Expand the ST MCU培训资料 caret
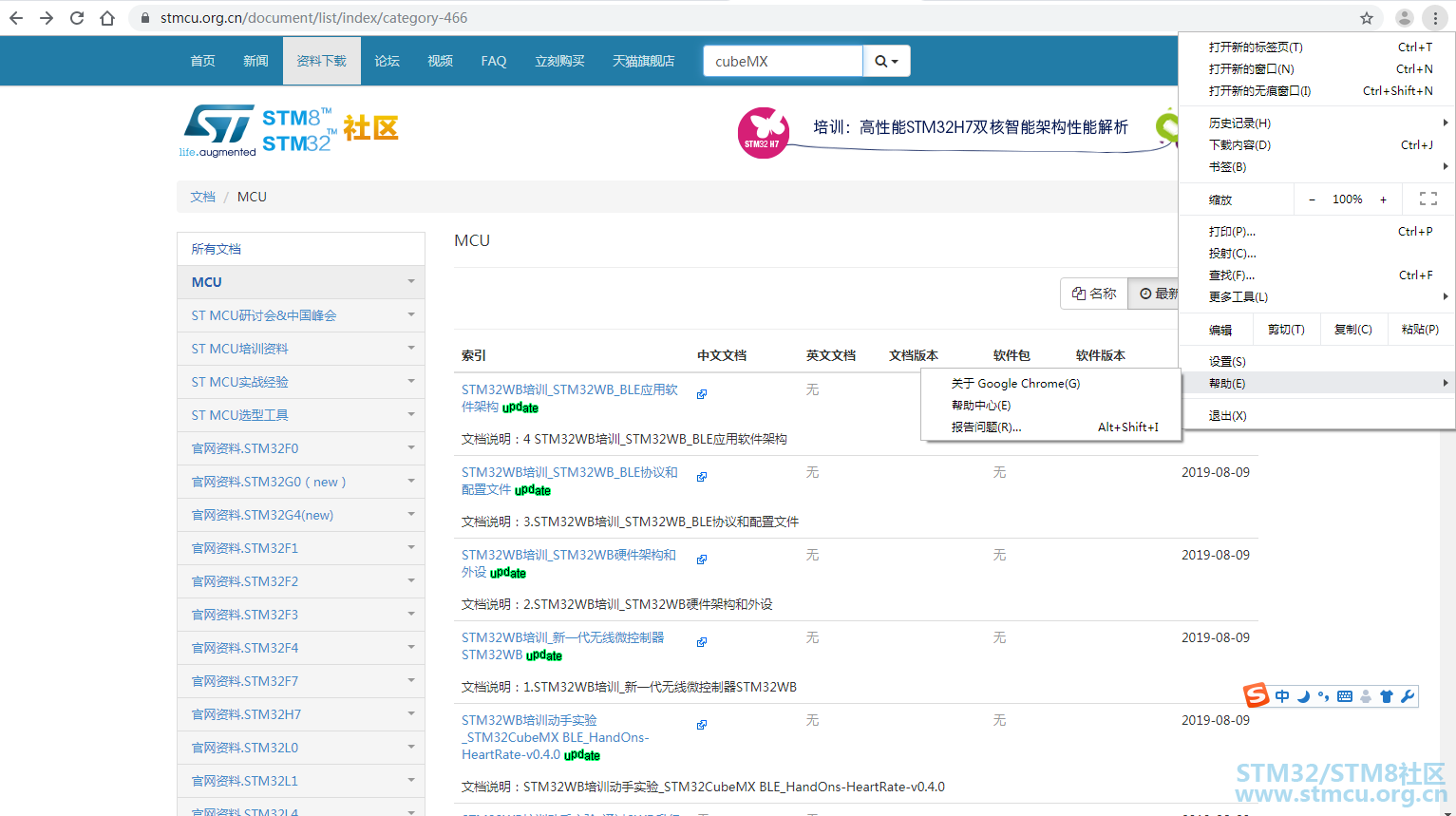Image resolution: width=1456 pixels, height=816 pixels. click(411, 348)
